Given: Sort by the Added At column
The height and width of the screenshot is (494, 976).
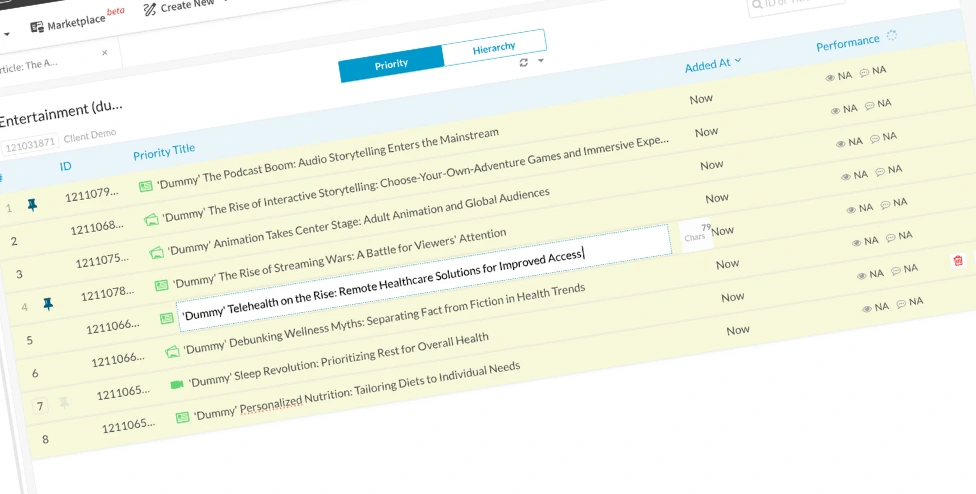Looking at the screenshot, I should click(712, 64).
